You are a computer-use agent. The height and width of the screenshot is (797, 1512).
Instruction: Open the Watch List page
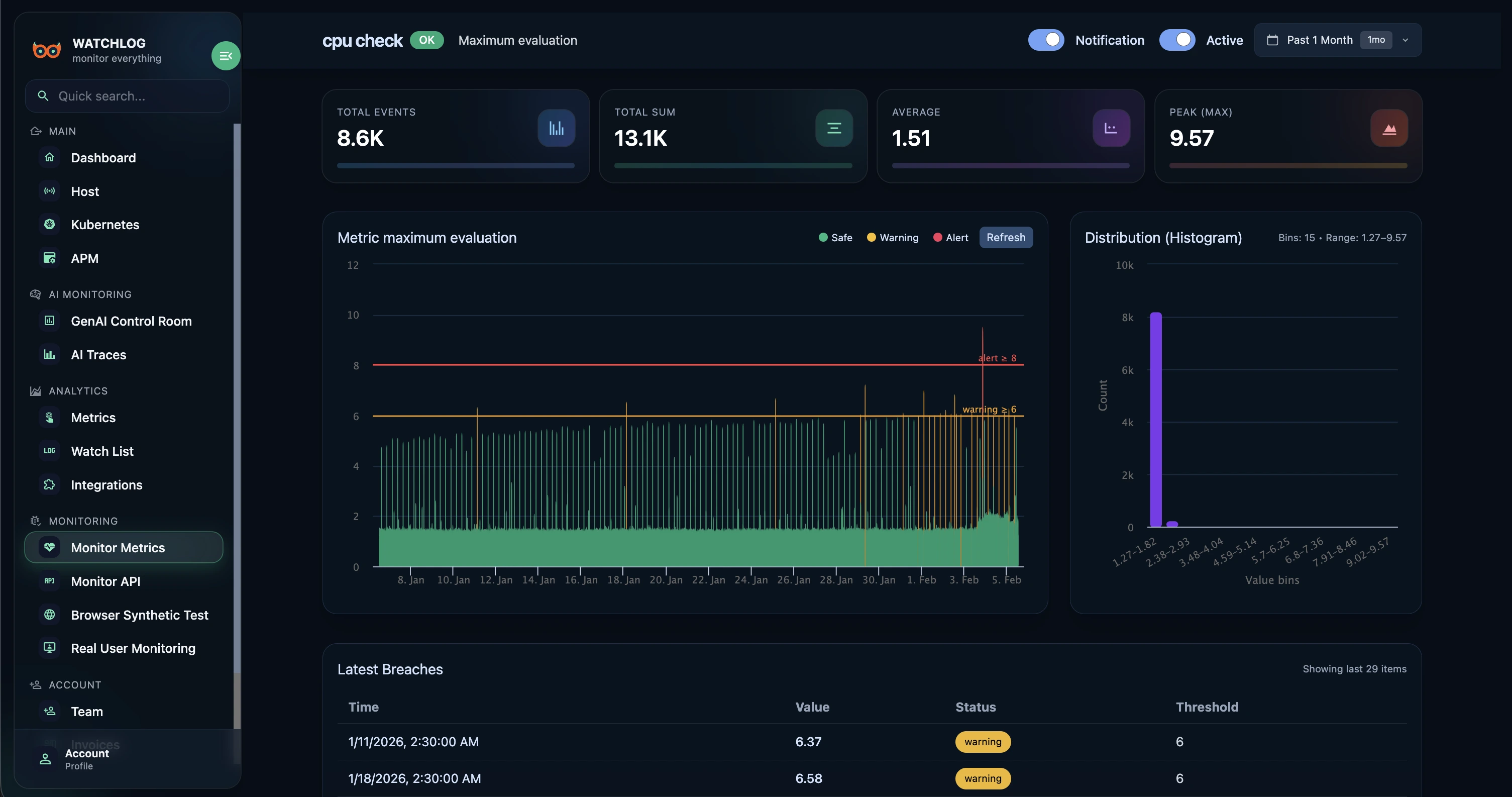101,451
